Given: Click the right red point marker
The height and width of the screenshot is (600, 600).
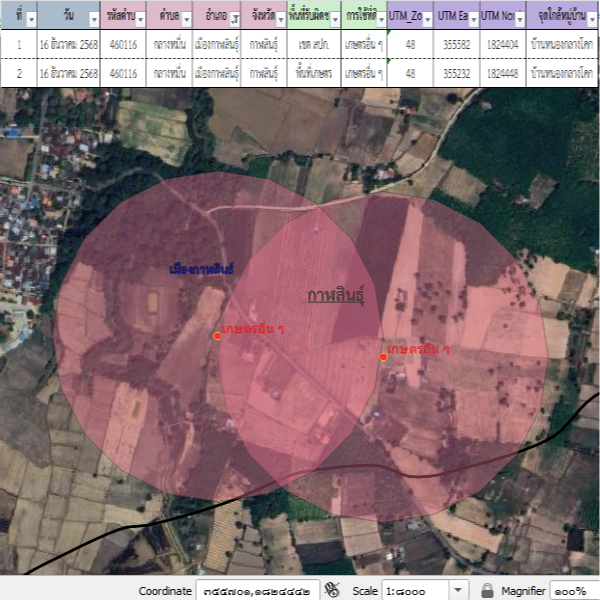Looking at the screenshot, I should click(383, 357).
